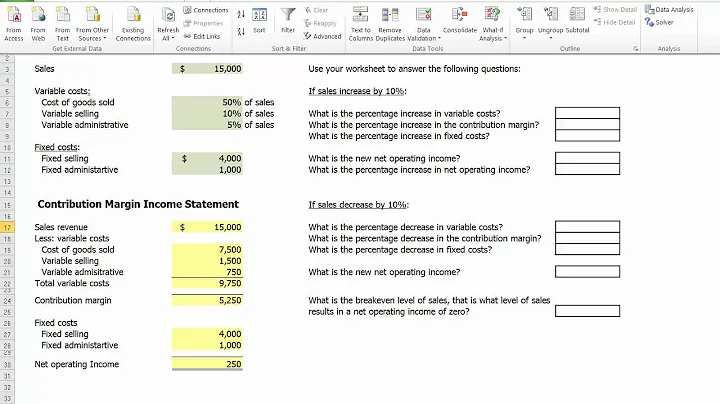The image size is (720, 404).
Task: Toggle the Filter funnel
Action: (288, 21)
